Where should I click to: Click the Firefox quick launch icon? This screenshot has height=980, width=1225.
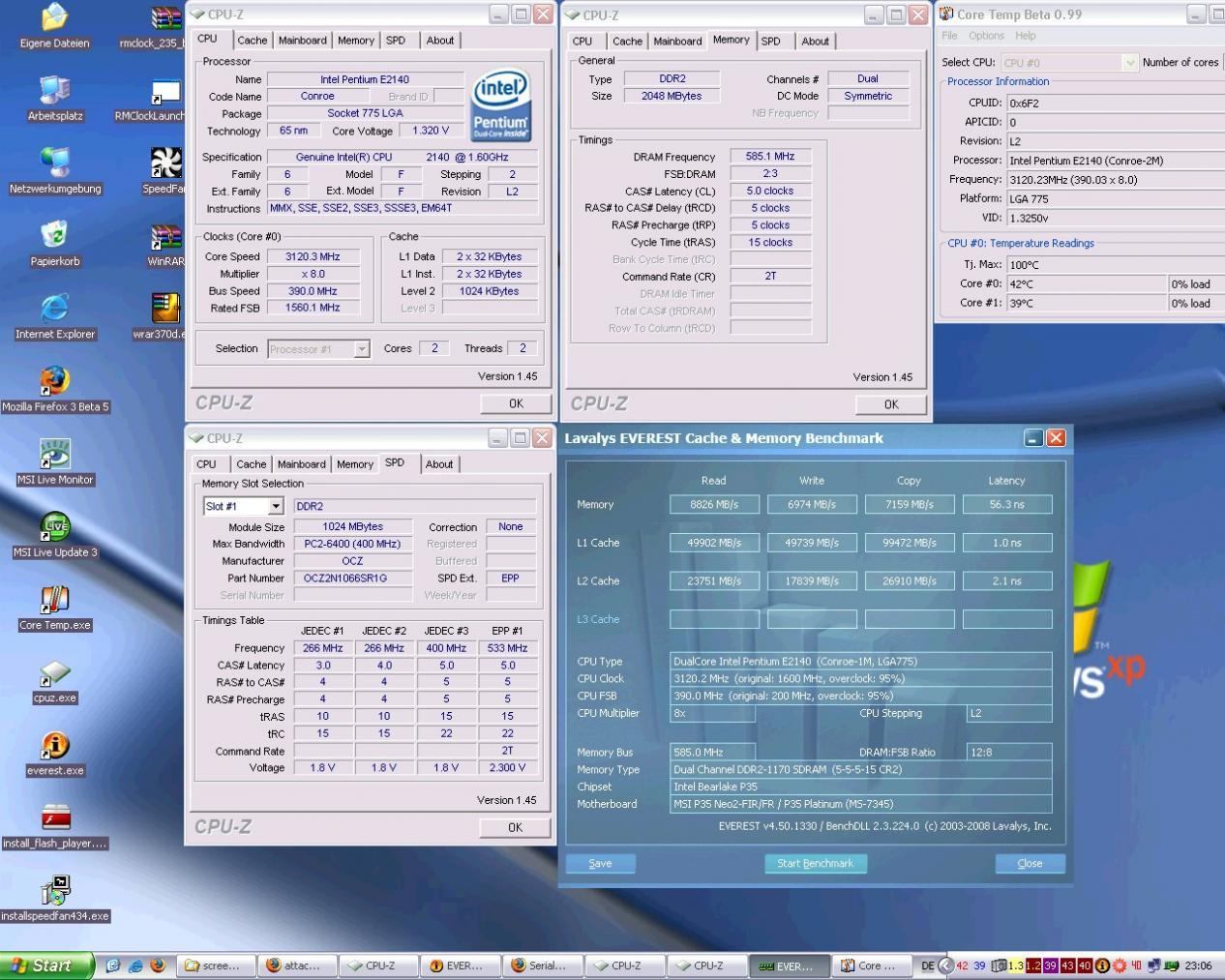[157, 965]
